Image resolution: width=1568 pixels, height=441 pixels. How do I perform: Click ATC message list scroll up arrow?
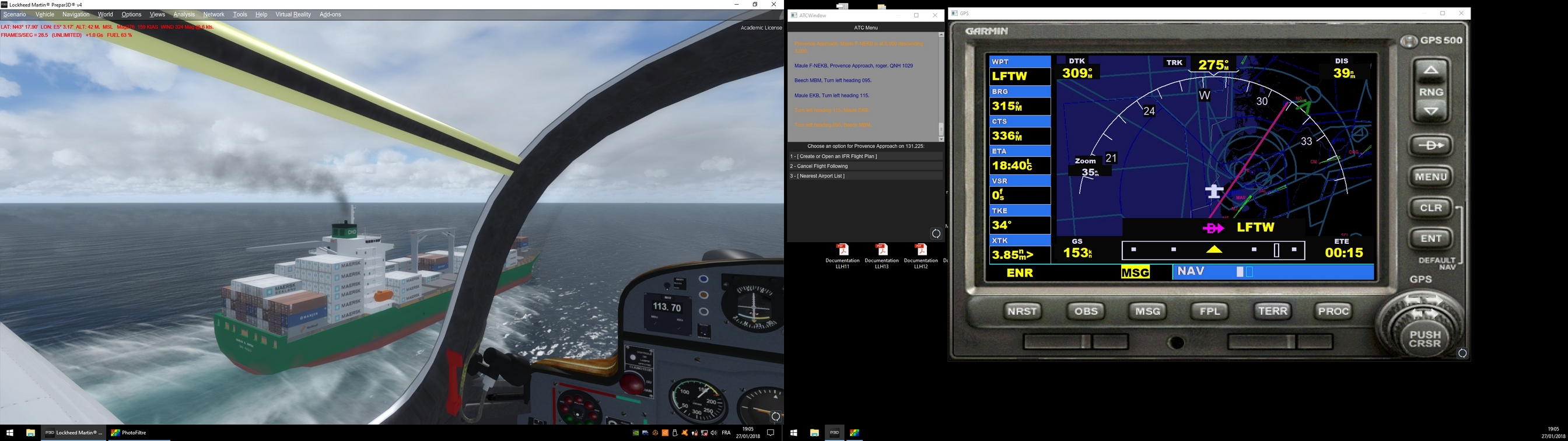pos(941,35)
